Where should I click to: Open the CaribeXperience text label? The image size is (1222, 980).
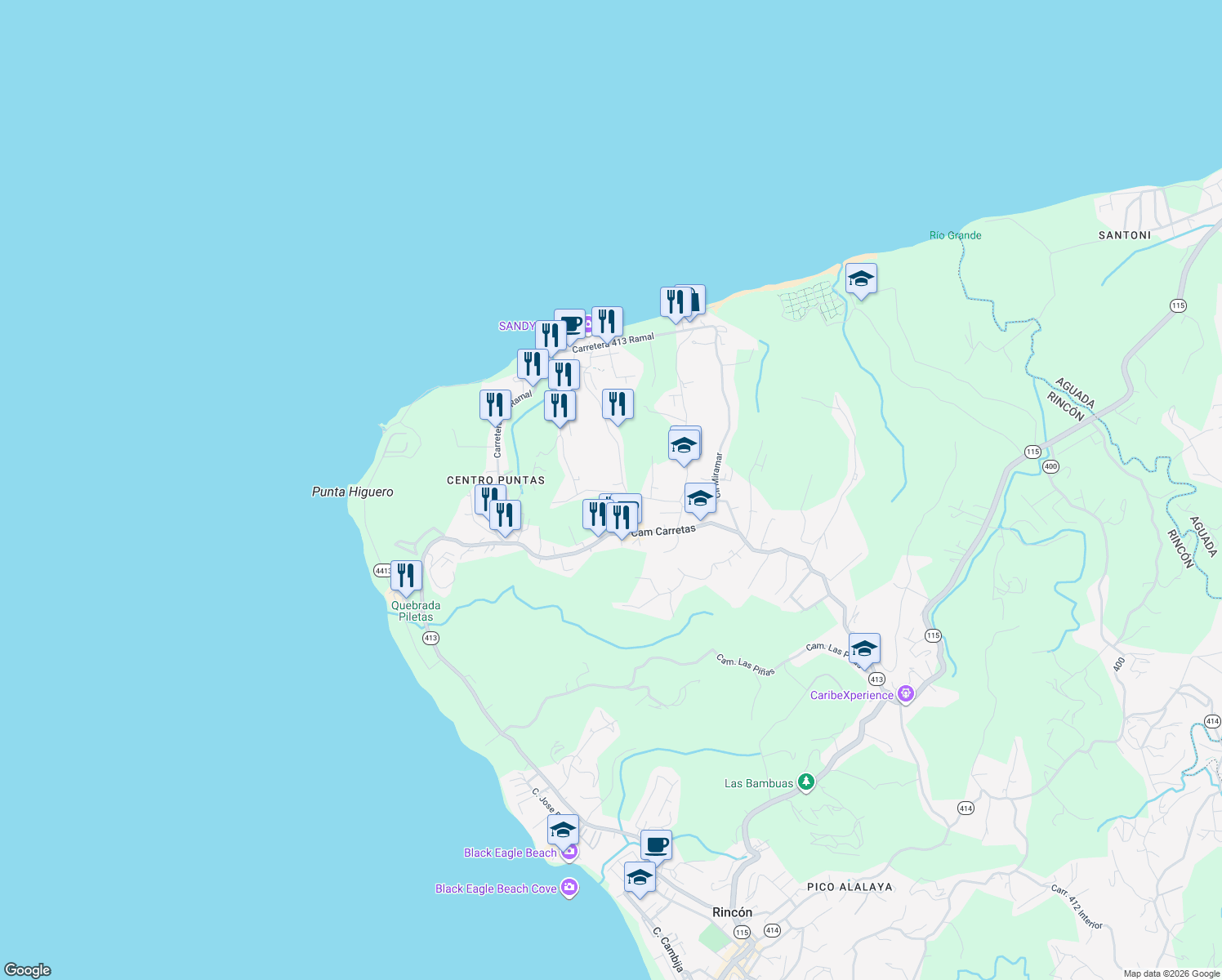(x=851, y=695)
